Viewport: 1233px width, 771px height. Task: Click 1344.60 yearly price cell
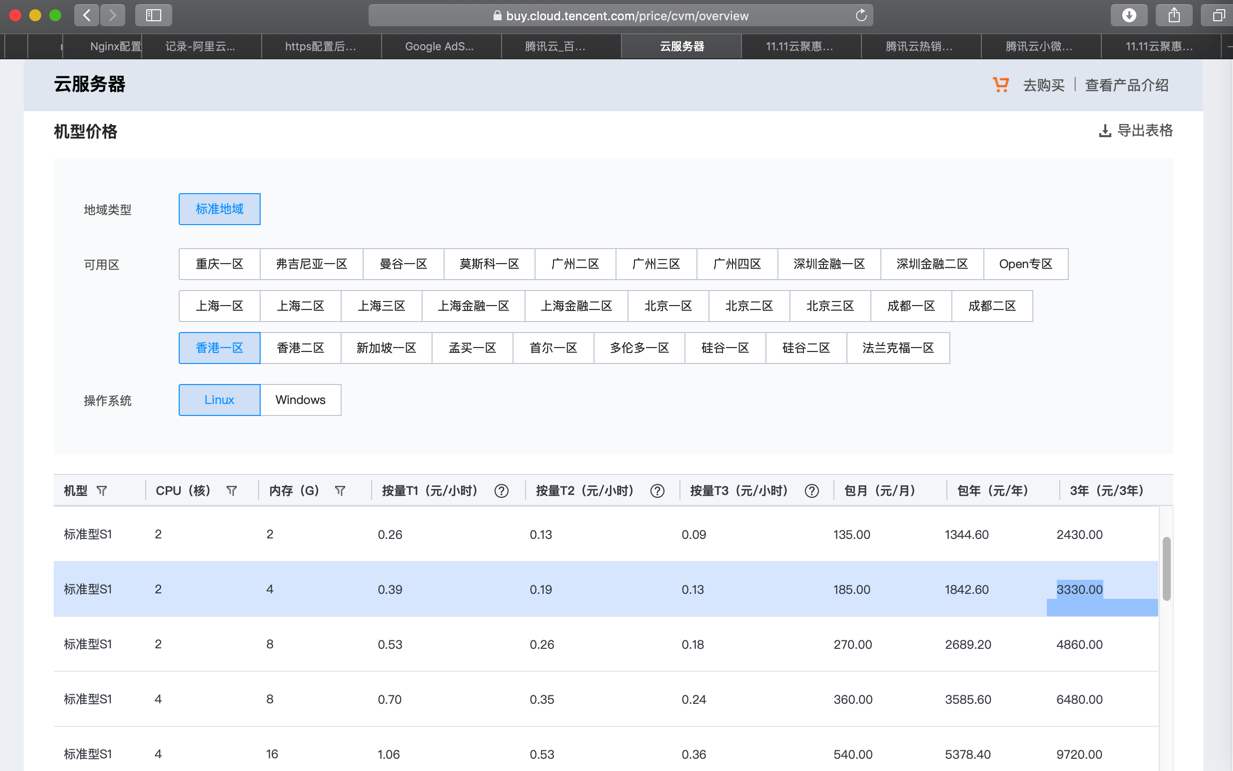[x=966, y=535]
